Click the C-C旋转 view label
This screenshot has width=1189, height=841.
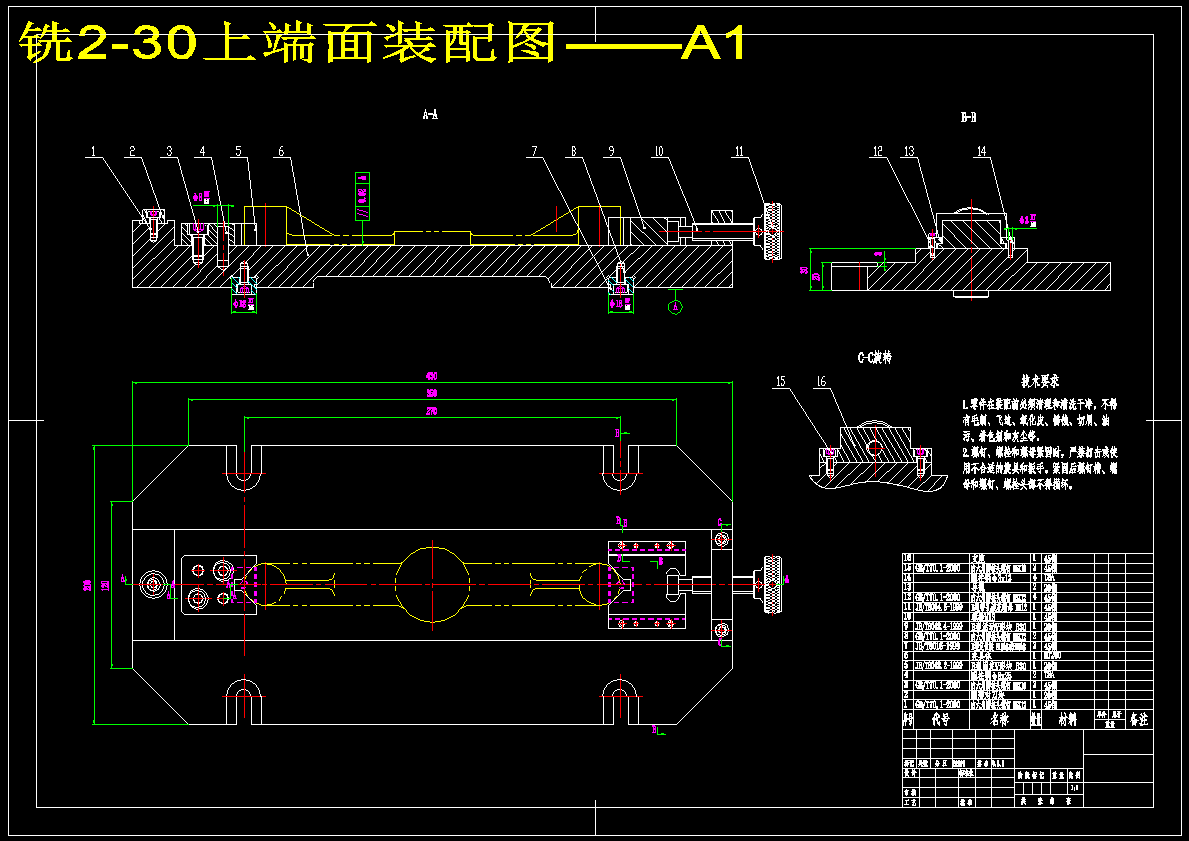click(874, 357)
